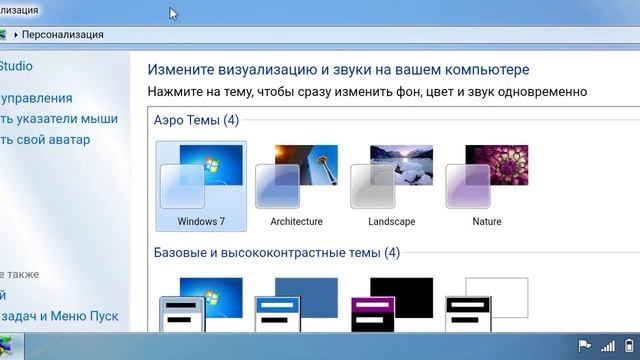Click the Аэро Темы (4) heading
The width and height of the screenshot is (640, 360).
tap(196, 120)
